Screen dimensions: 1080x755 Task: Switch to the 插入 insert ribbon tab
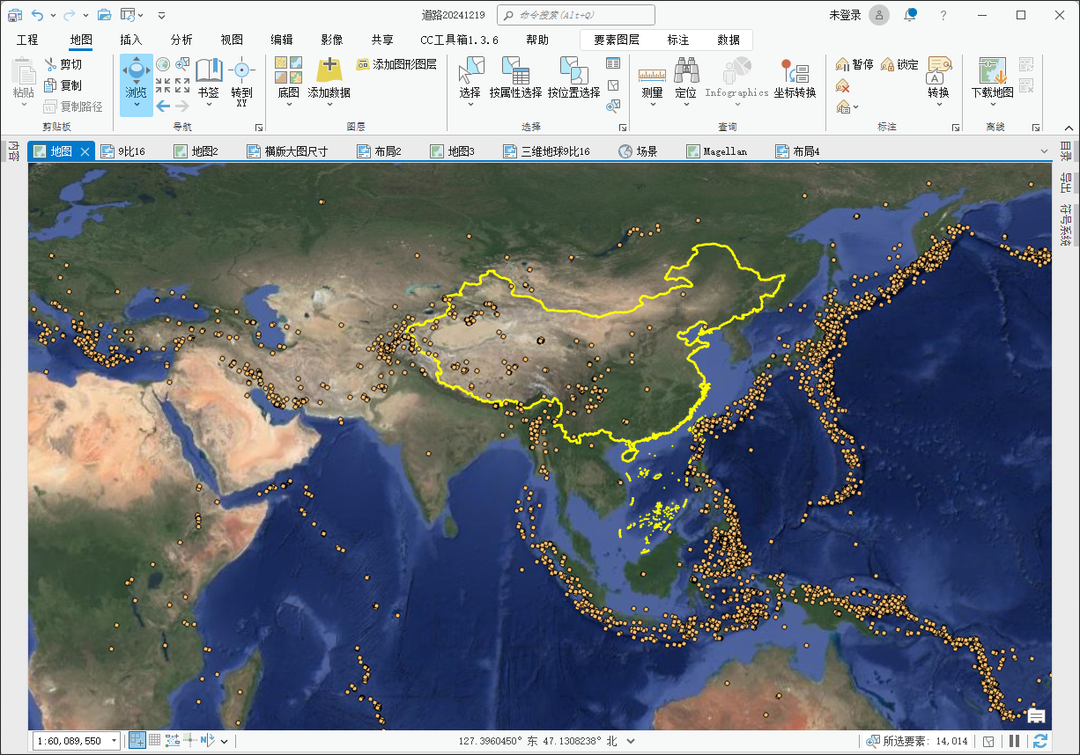click(131, 40)
